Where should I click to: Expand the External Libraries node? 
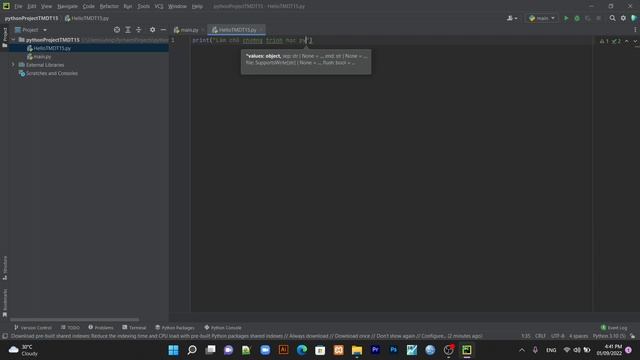point(13,65)
